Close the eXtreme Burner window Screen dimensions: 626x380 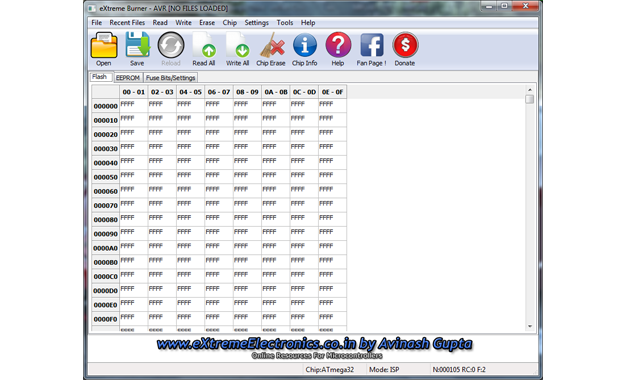525,6
